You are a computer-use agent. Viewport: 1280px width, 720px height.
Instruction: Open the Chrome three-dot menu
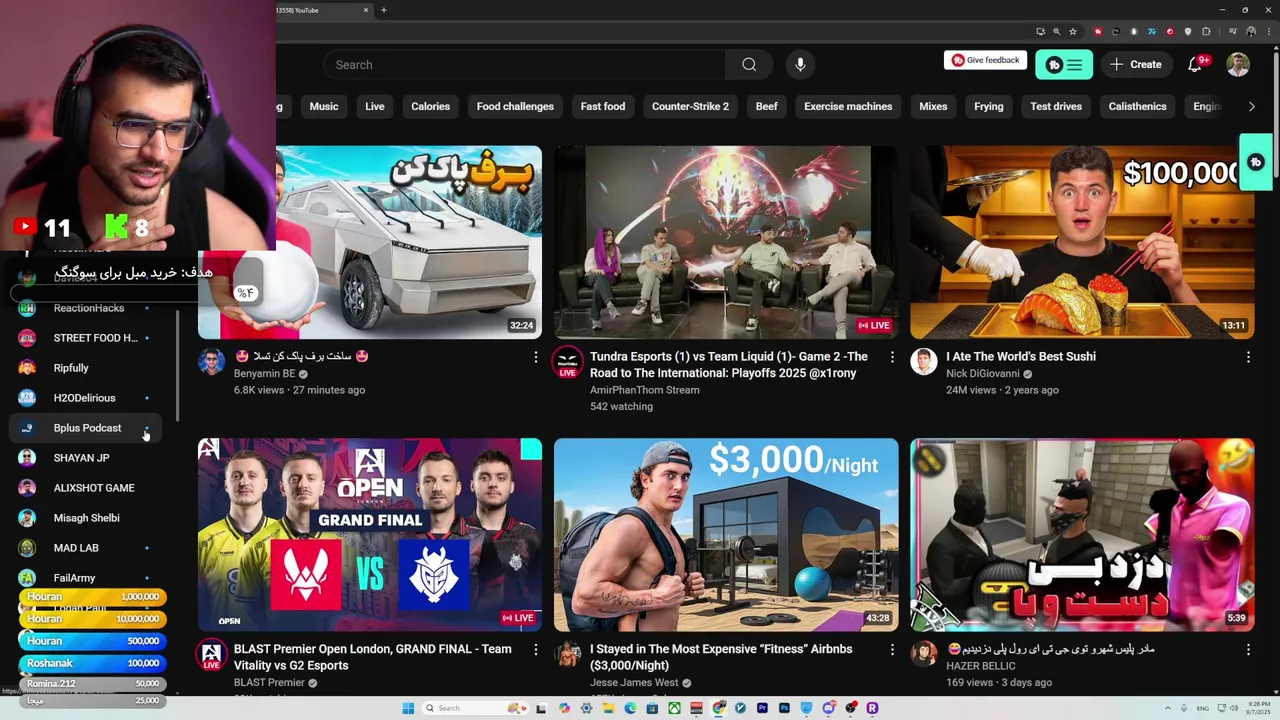[1269, 31]
